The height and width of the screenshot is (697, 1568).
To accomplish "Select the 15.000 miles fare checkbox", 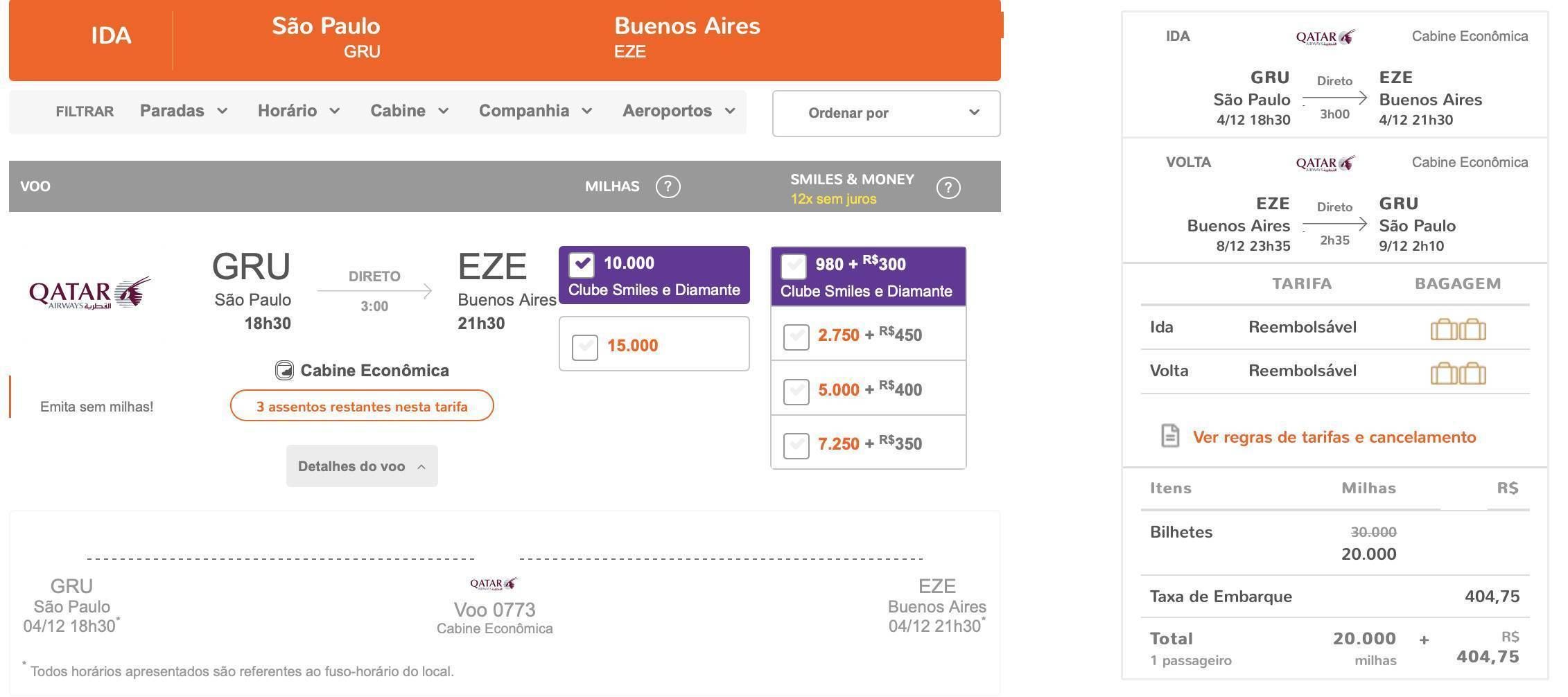I will click(x=585, y=346).
